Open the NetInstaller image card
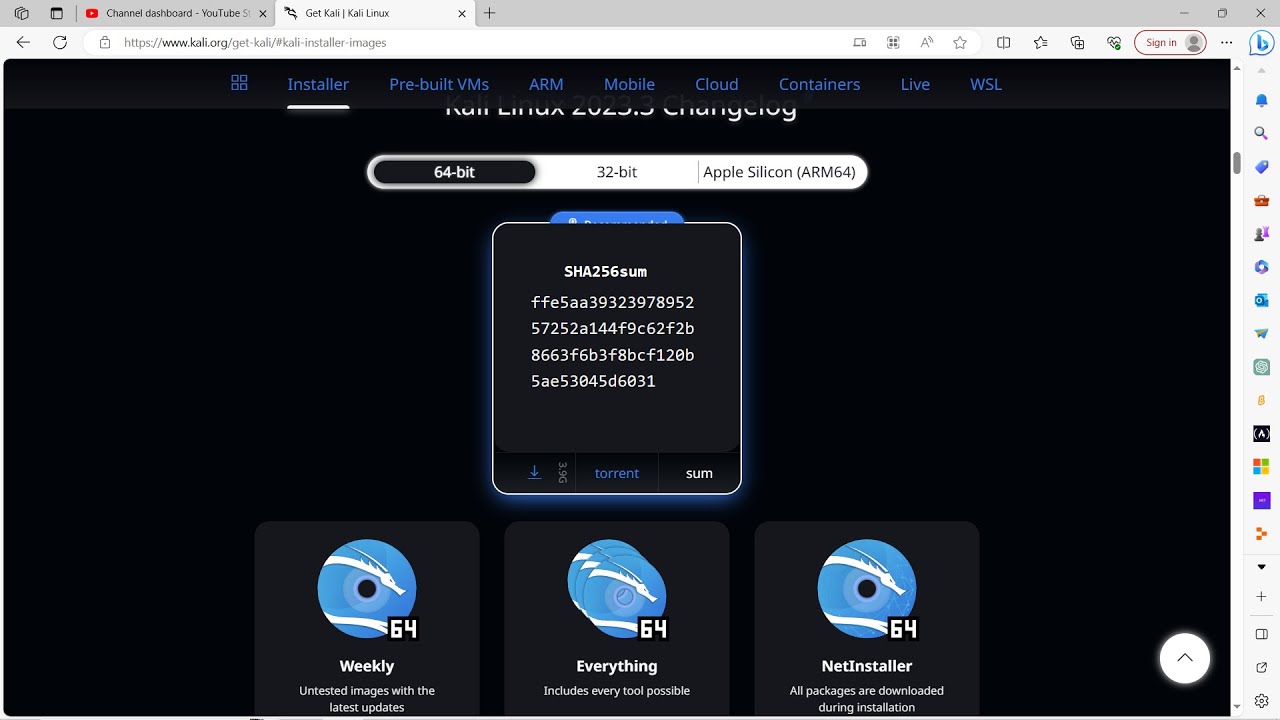 coord(867,618)
